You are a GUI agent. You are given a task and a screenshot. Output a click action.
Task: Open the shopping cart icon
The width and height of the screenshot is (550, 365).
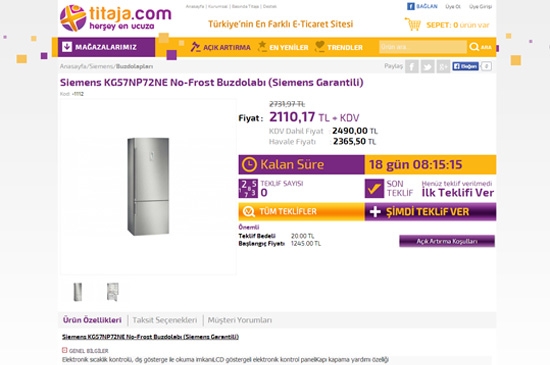(413, 24)
